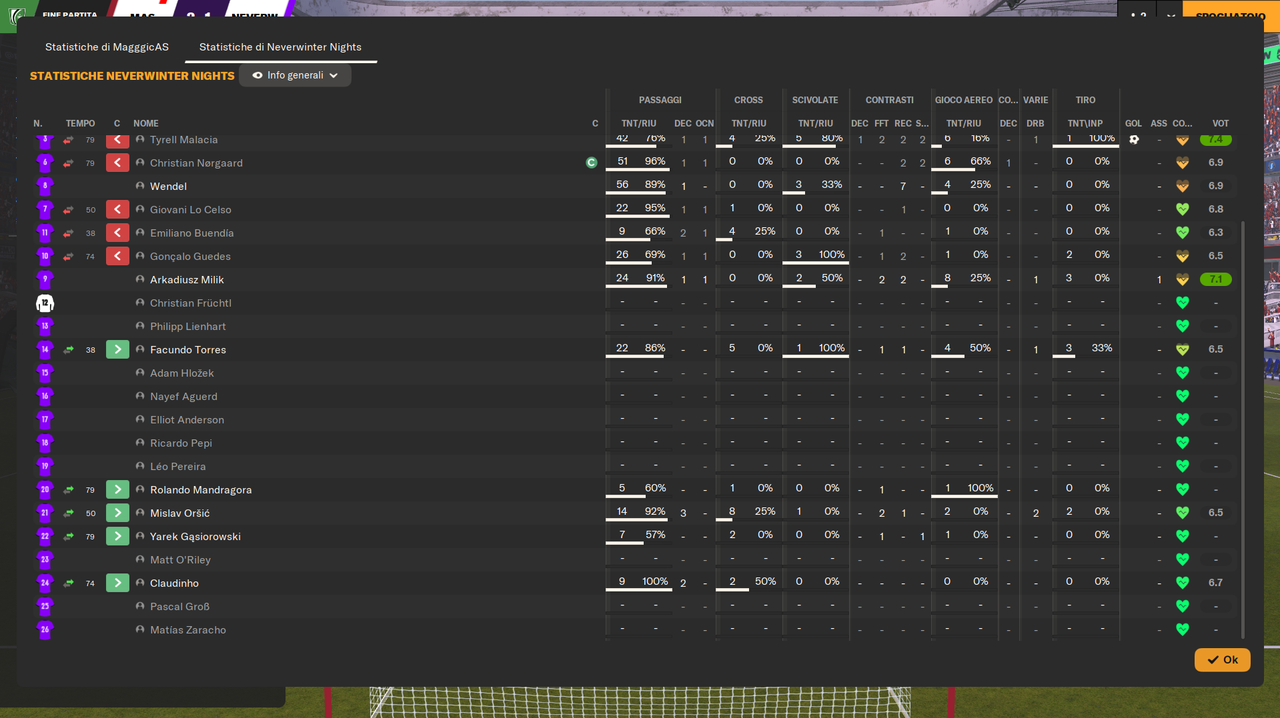Click player name Matías Zaracho
This screenshot has width=1280, height=718.
188,630
